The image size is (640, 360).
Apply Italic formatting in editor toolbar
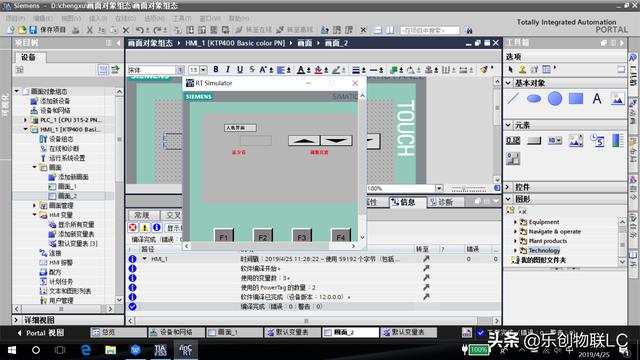click(228, 70)
